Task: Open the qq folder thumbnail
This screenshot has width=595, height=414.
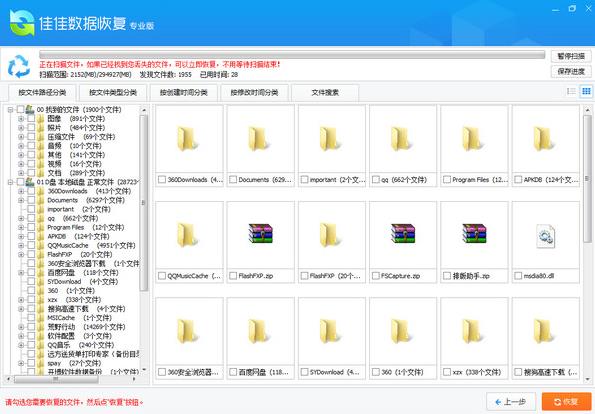Action: click(x=401, y=139)
